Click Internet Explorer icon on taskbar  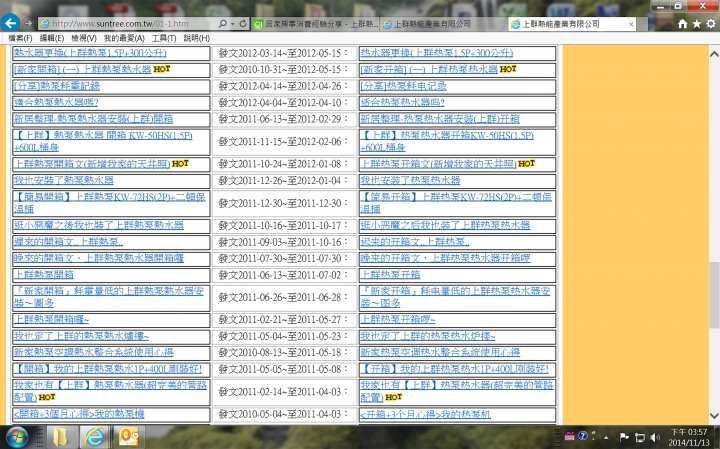point(94,437)
